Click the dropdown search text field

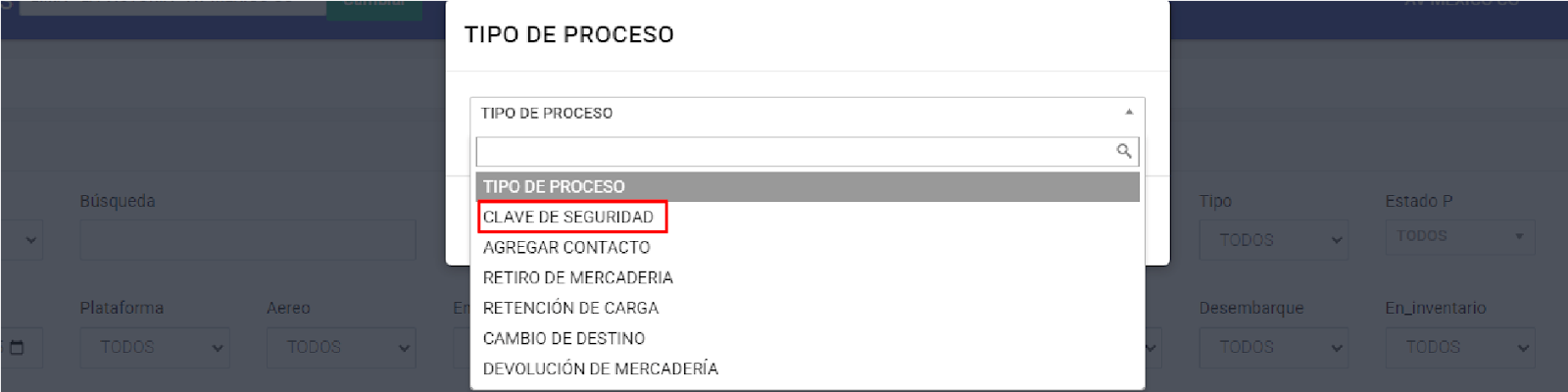[x=794, y=151]
